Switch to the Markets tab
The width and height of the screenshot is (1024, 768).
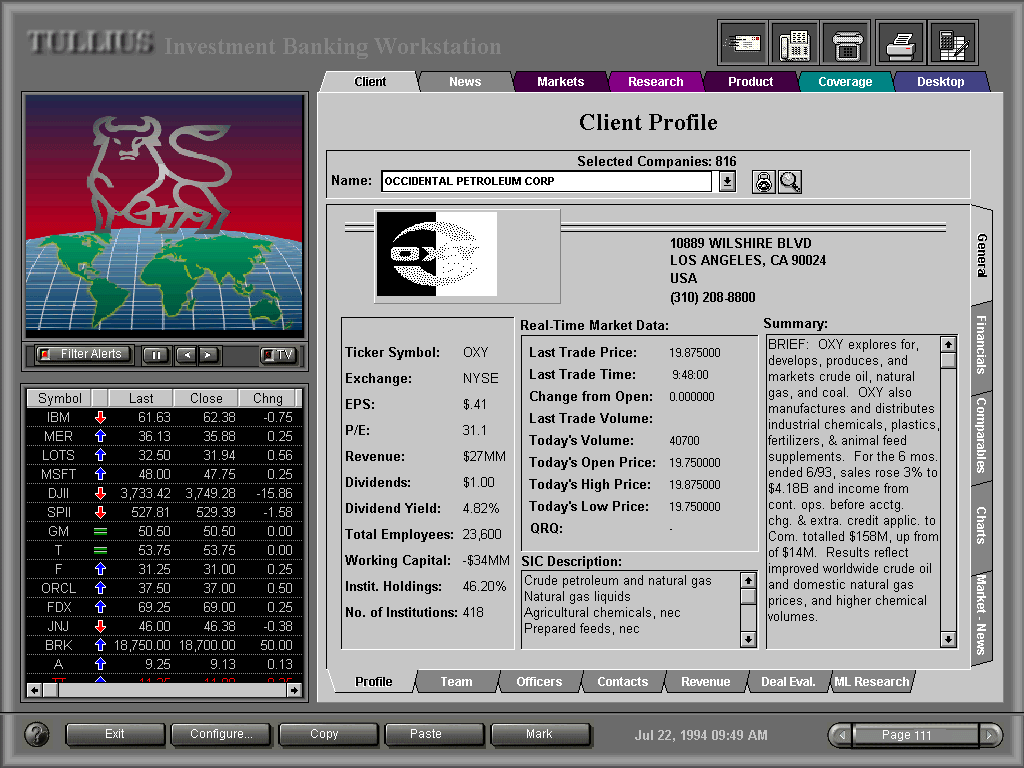[560, 82]
